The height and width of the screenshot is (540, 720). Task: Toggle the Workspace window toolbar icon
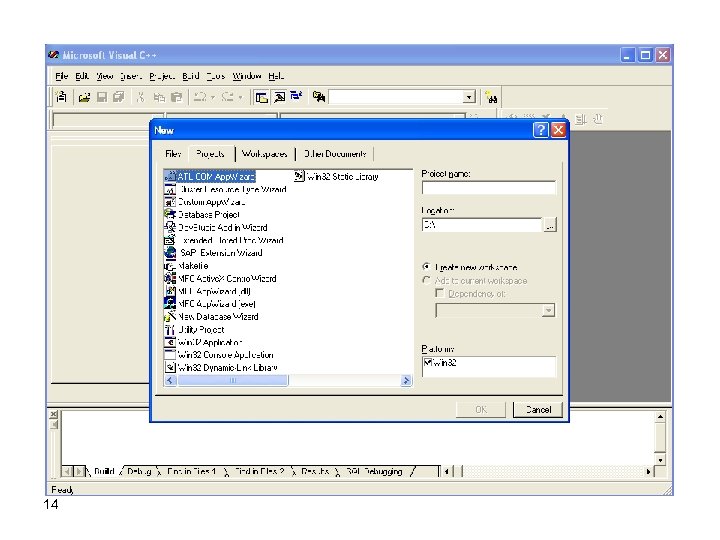[x=262, y=97]
